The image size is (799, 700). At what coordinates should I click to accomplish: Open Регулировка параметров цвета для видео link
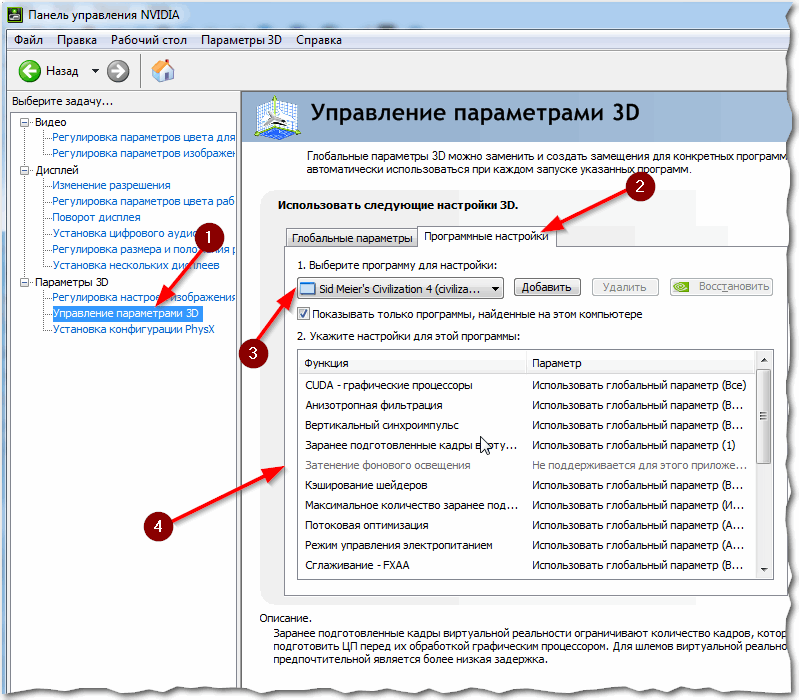click(144, 138)
